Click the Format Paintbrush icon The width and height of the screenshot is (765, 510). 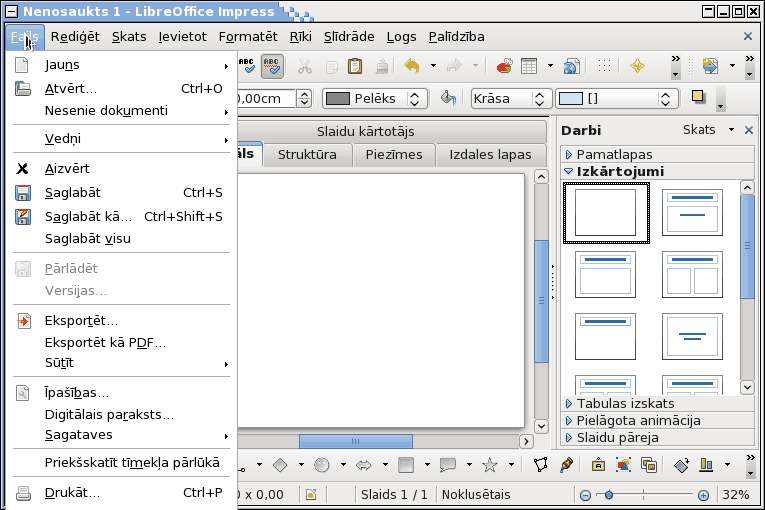(x=382, y=66)
